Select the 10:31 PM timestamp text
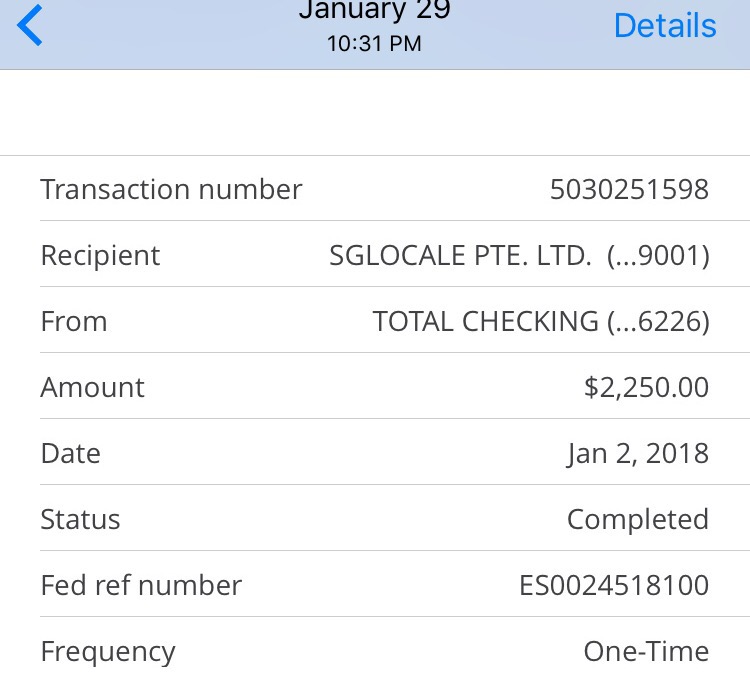 click(374, 44)
